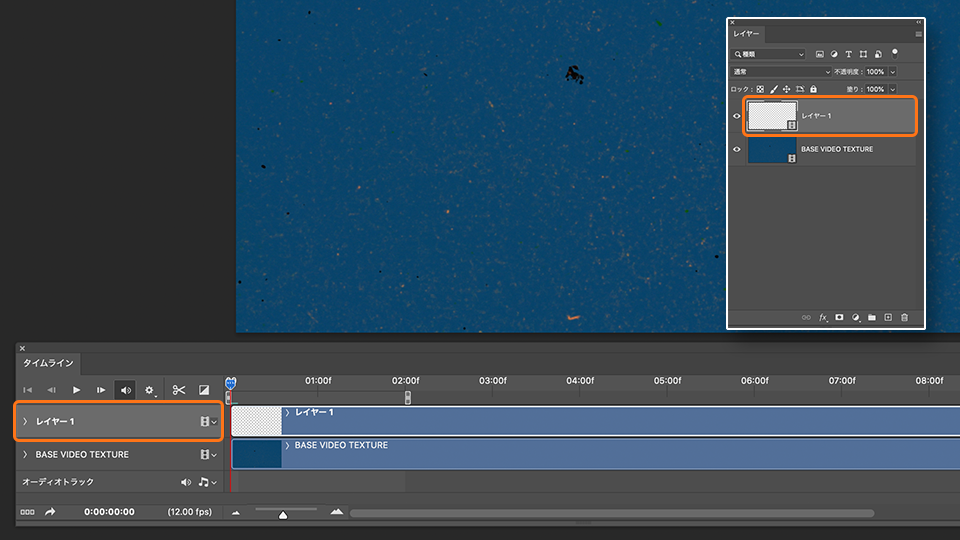Link layers icon at panel bottom

click(806, 318)
